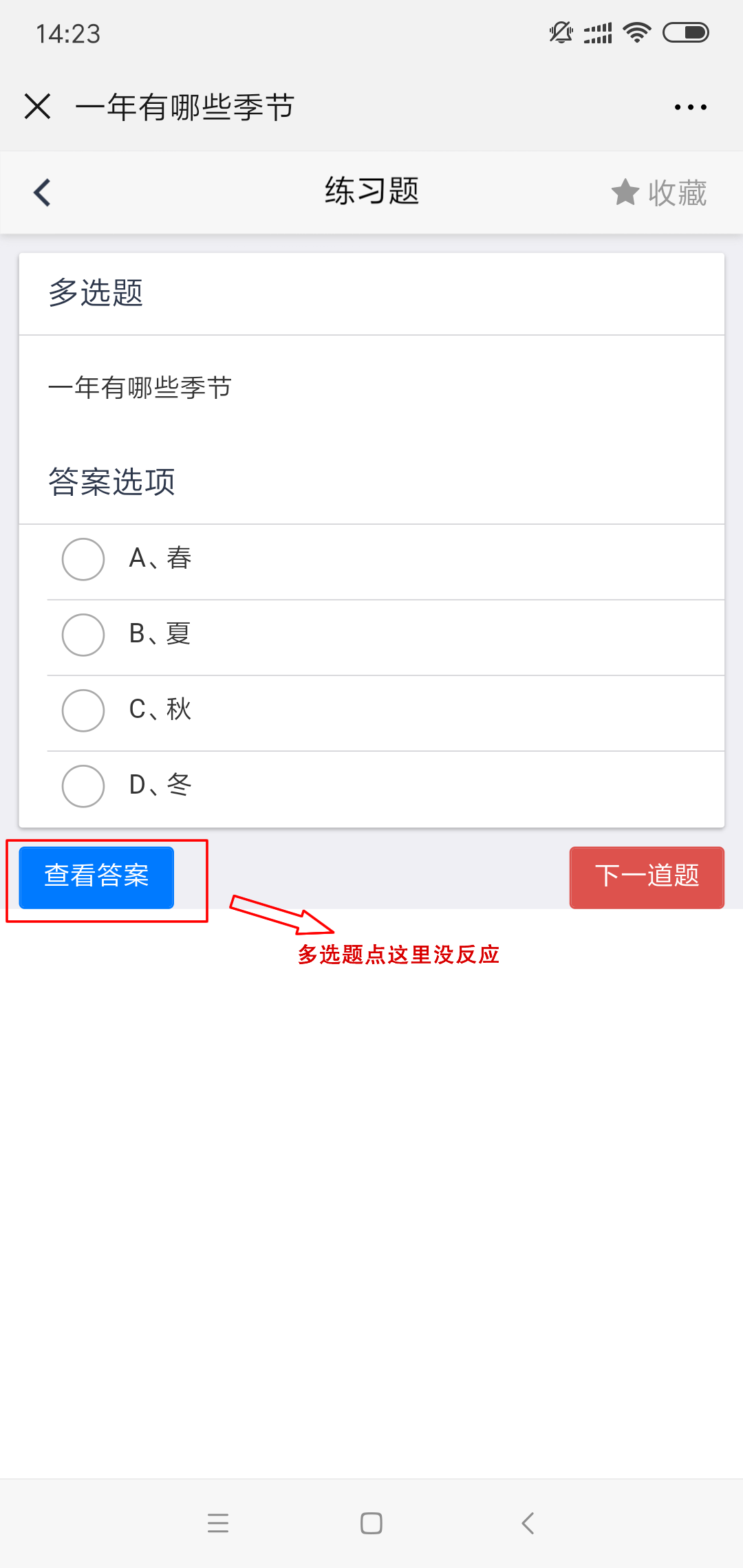This screenshot has width=743, height=1568.
Task: Select radio option D、冬
Action: point(83,786)
